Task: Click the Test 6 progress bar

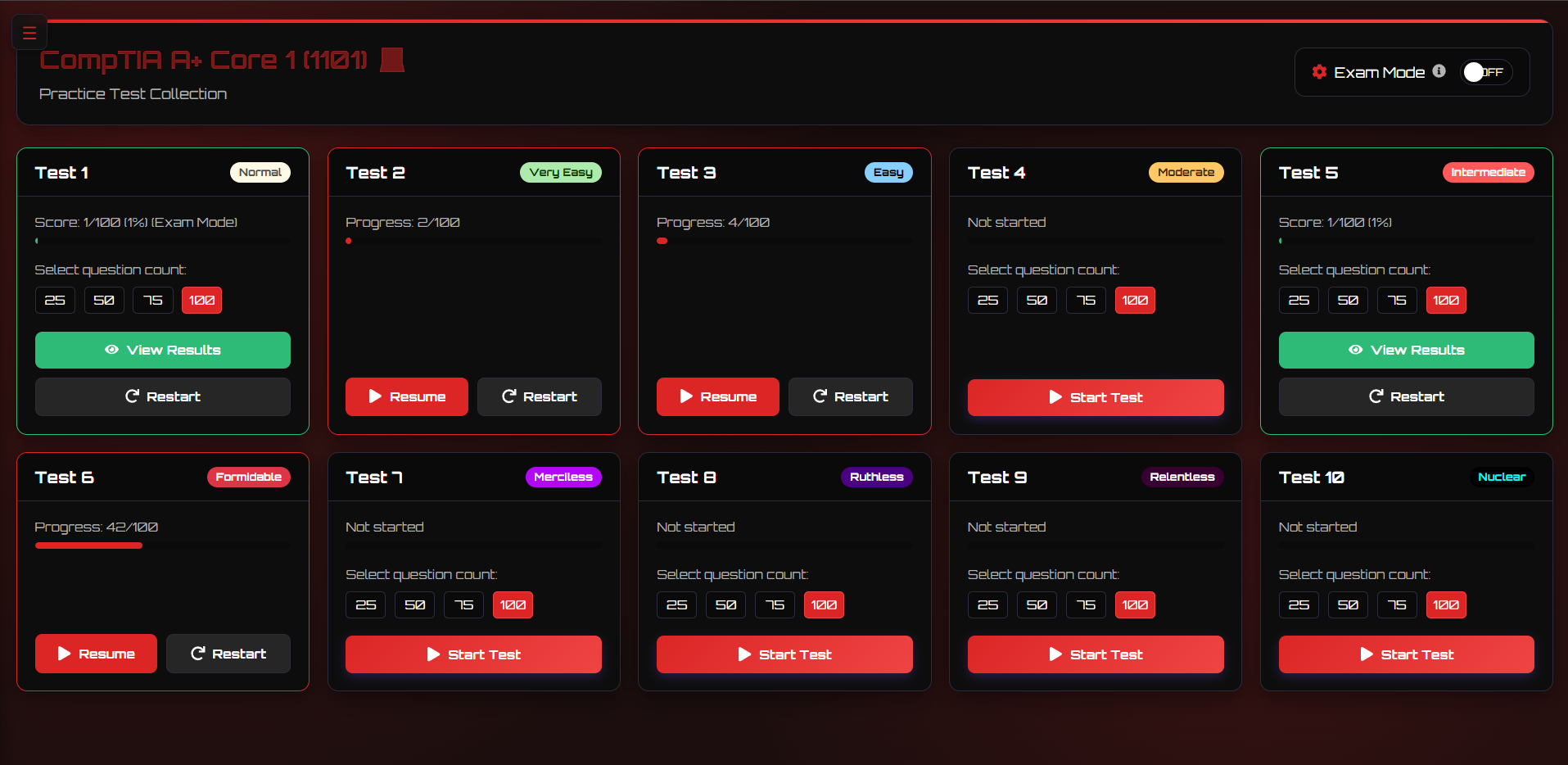Action: coord(163,545)
